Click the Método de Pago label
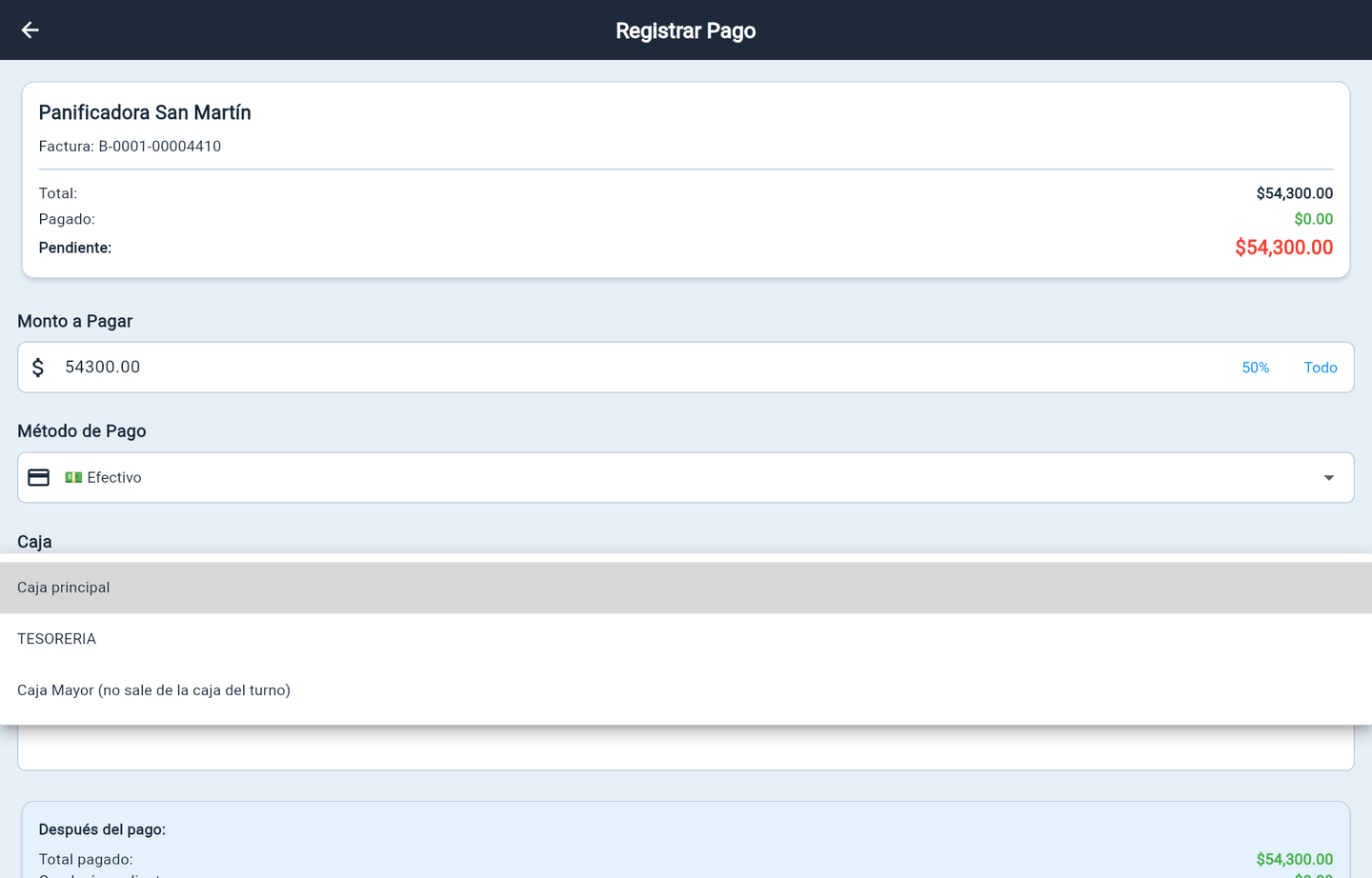Screen dimensions: 1372x878 [x=82, y=431]
